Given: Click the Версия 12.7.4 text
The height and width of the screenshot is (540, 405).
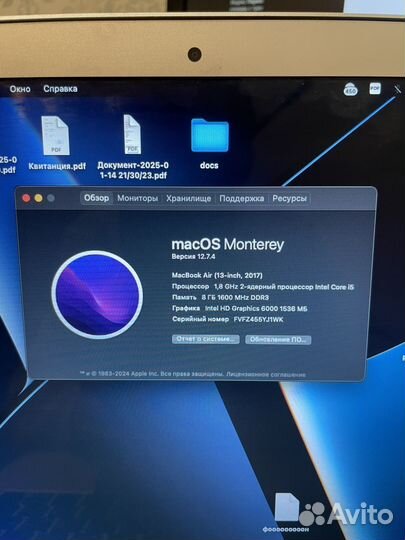Looking at the screenshot, I should pos(193,257).
